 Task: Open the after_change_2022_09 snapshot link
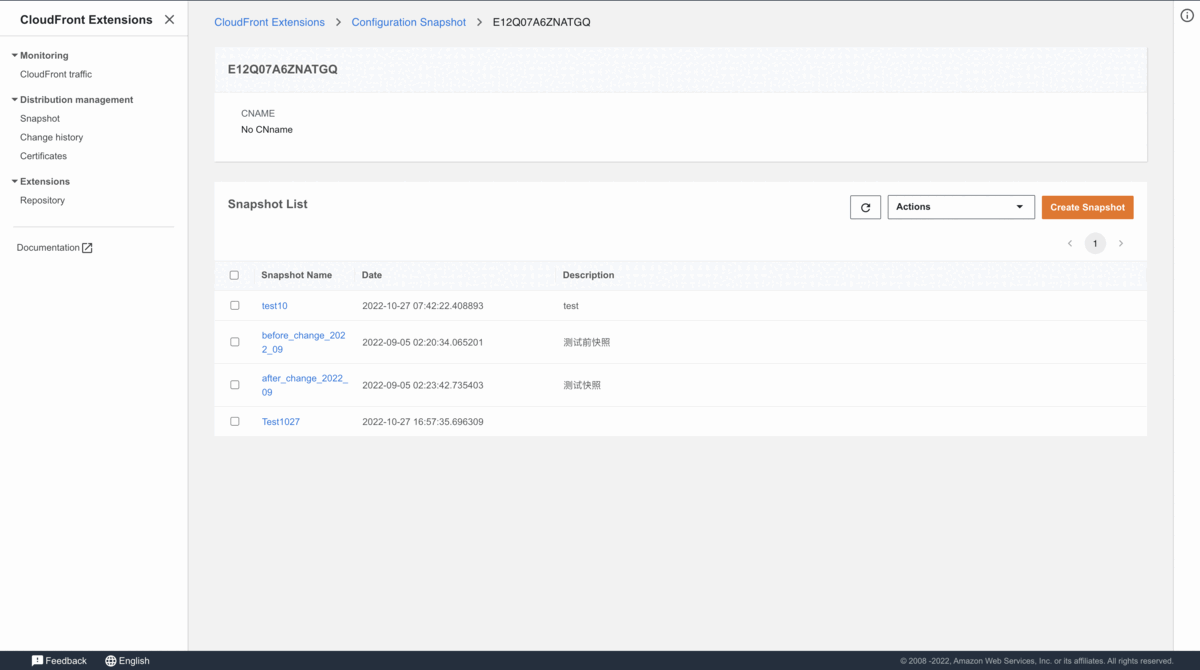click(305, 385)
